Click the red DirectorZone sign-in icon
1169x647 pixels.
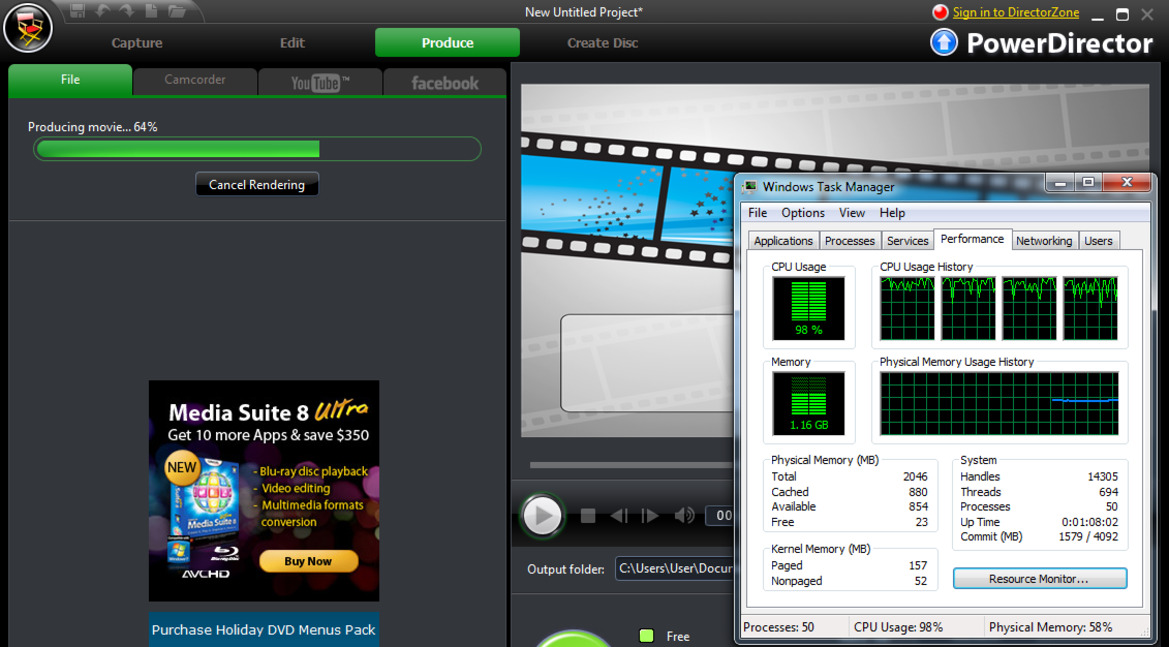tap(940, 12)
